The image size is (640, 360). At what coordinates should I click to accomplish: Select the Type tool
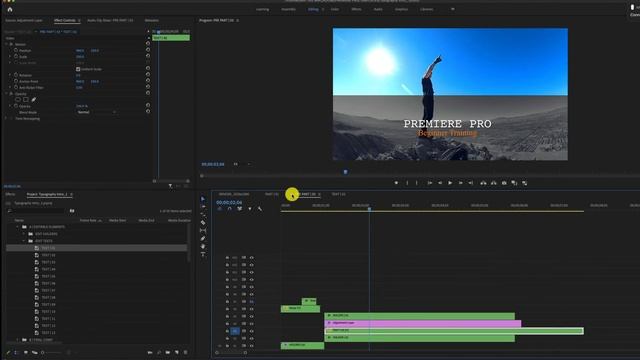(x=203, y=254)
